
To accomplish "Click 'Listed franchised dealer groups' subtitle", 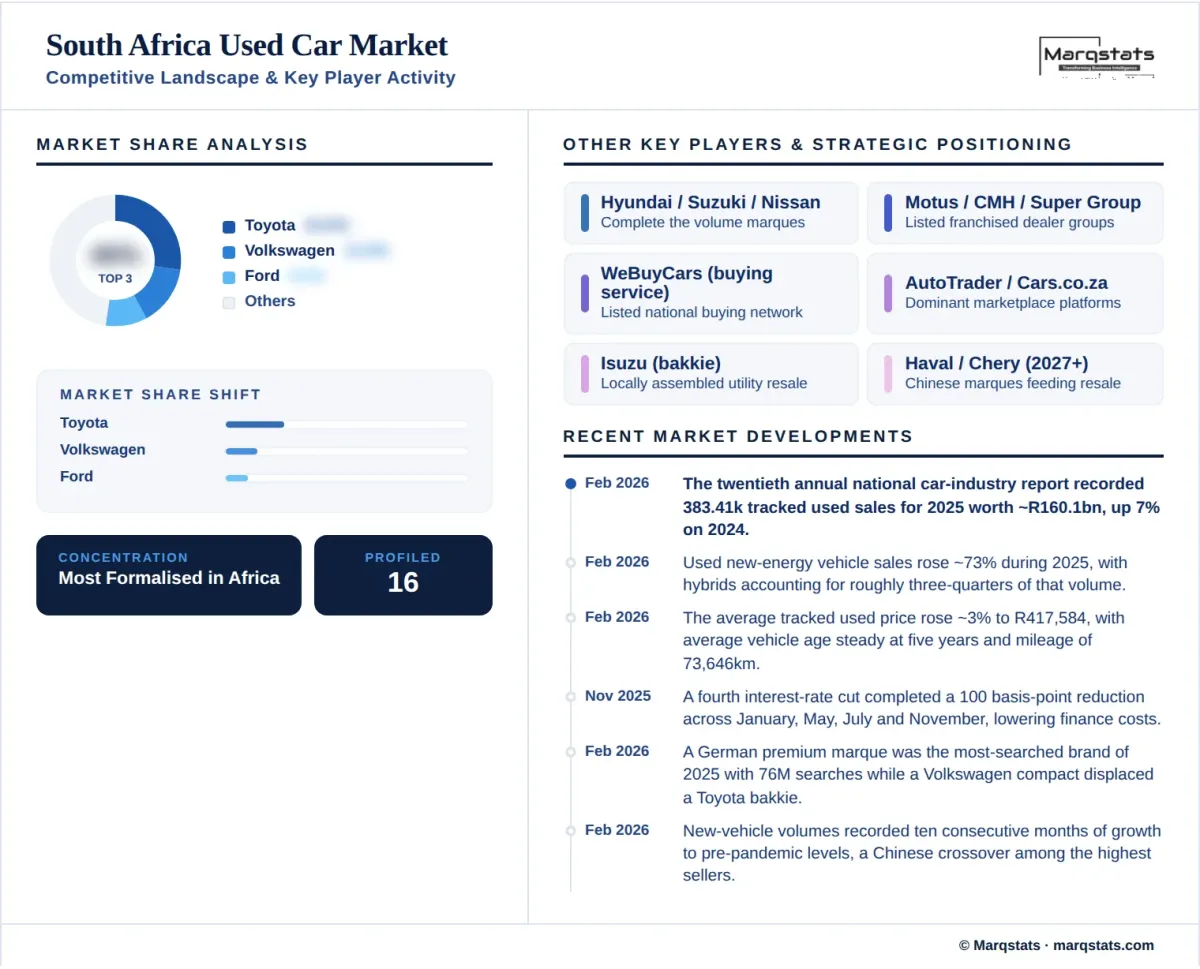I will [x=1009, y=223].
